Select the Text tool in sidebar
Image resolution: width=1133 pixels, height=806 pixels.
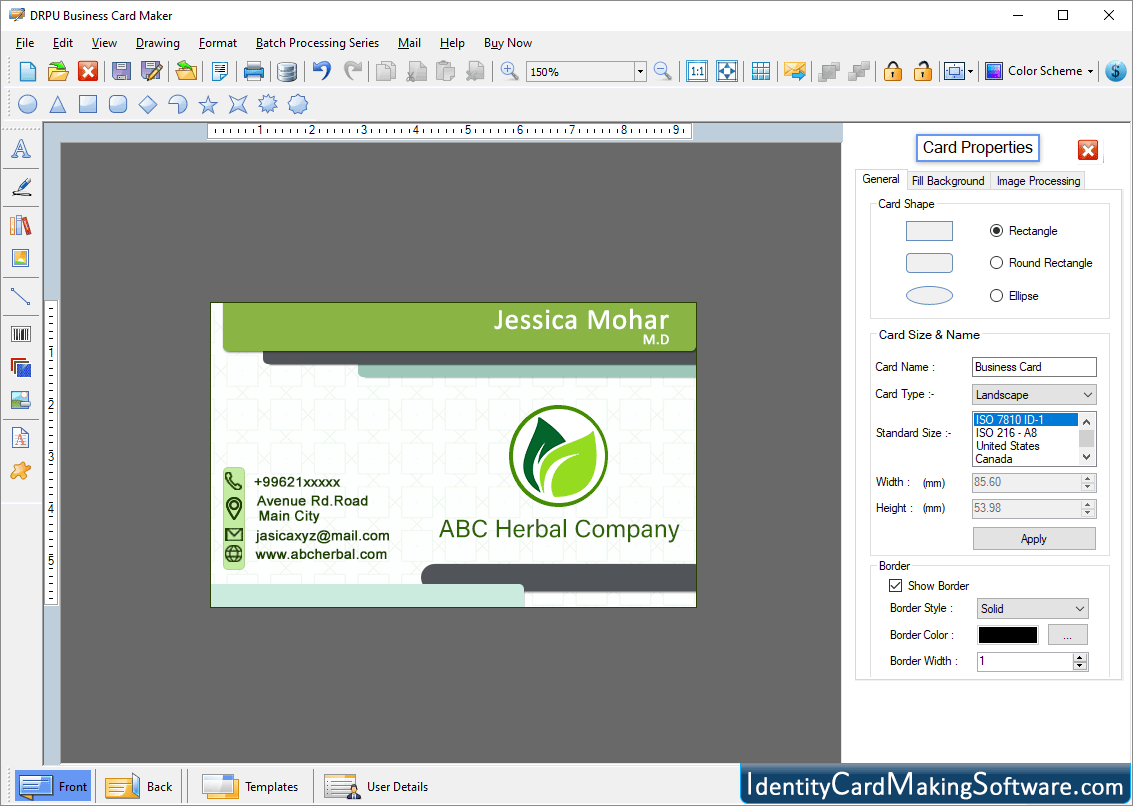(x=21, y=149)
